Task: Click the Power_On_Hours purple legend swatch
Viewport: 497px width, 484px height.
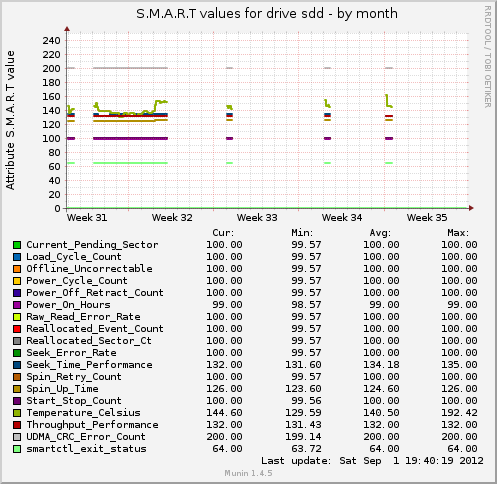Action: [x=17, y=305]
